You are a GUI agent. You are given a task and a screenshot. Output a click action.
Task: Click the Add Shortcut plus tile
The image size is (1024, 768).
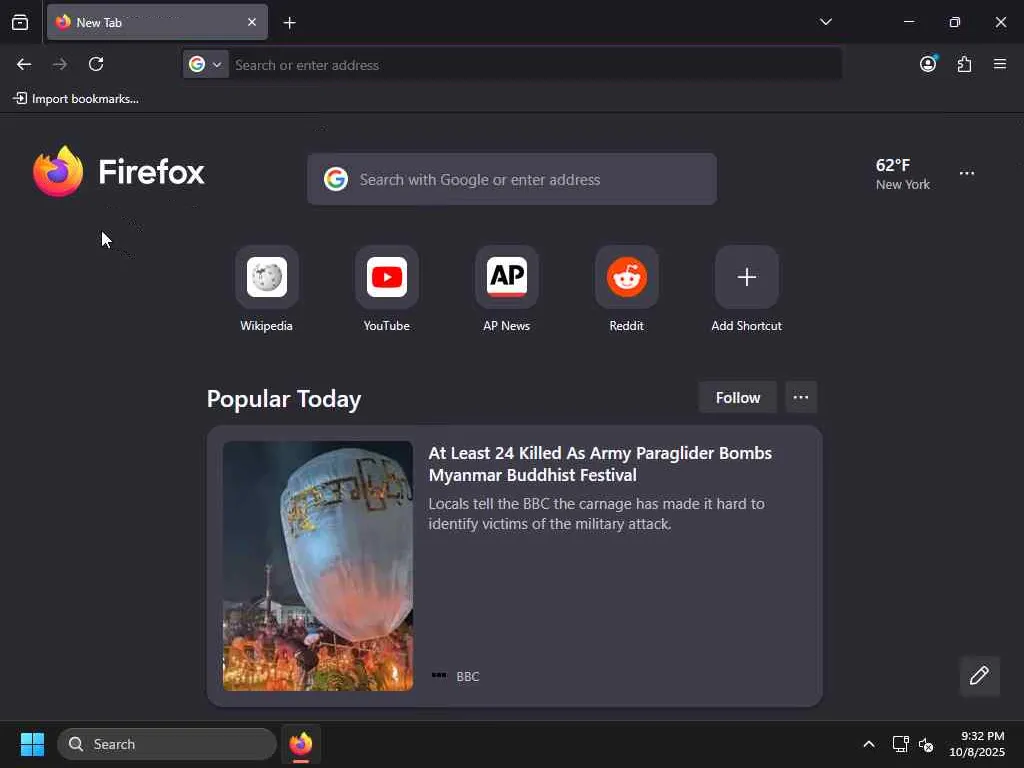746,277
